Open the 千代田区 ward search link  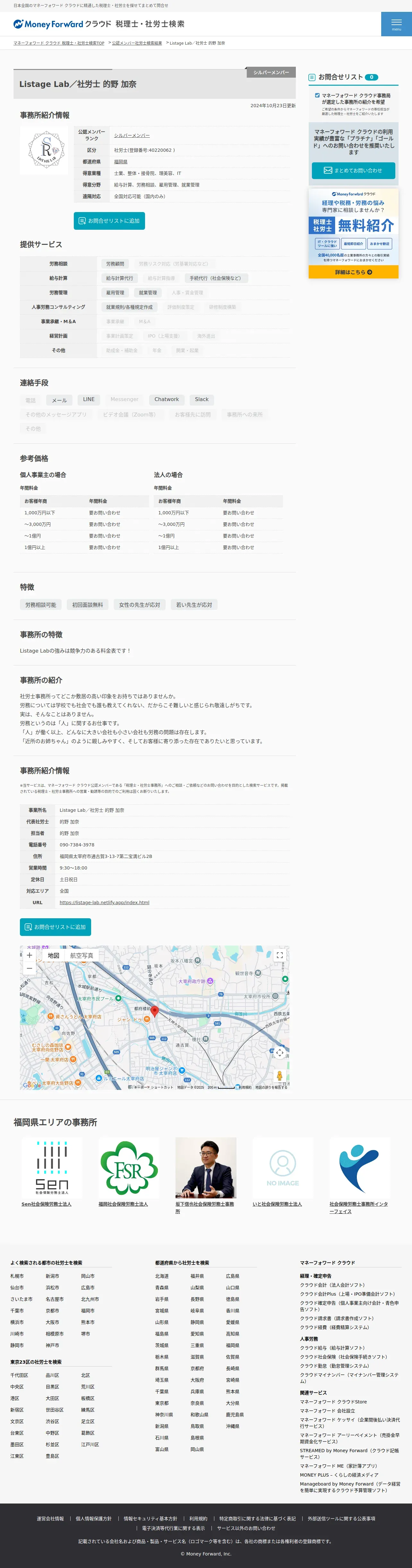[19, 1375]
